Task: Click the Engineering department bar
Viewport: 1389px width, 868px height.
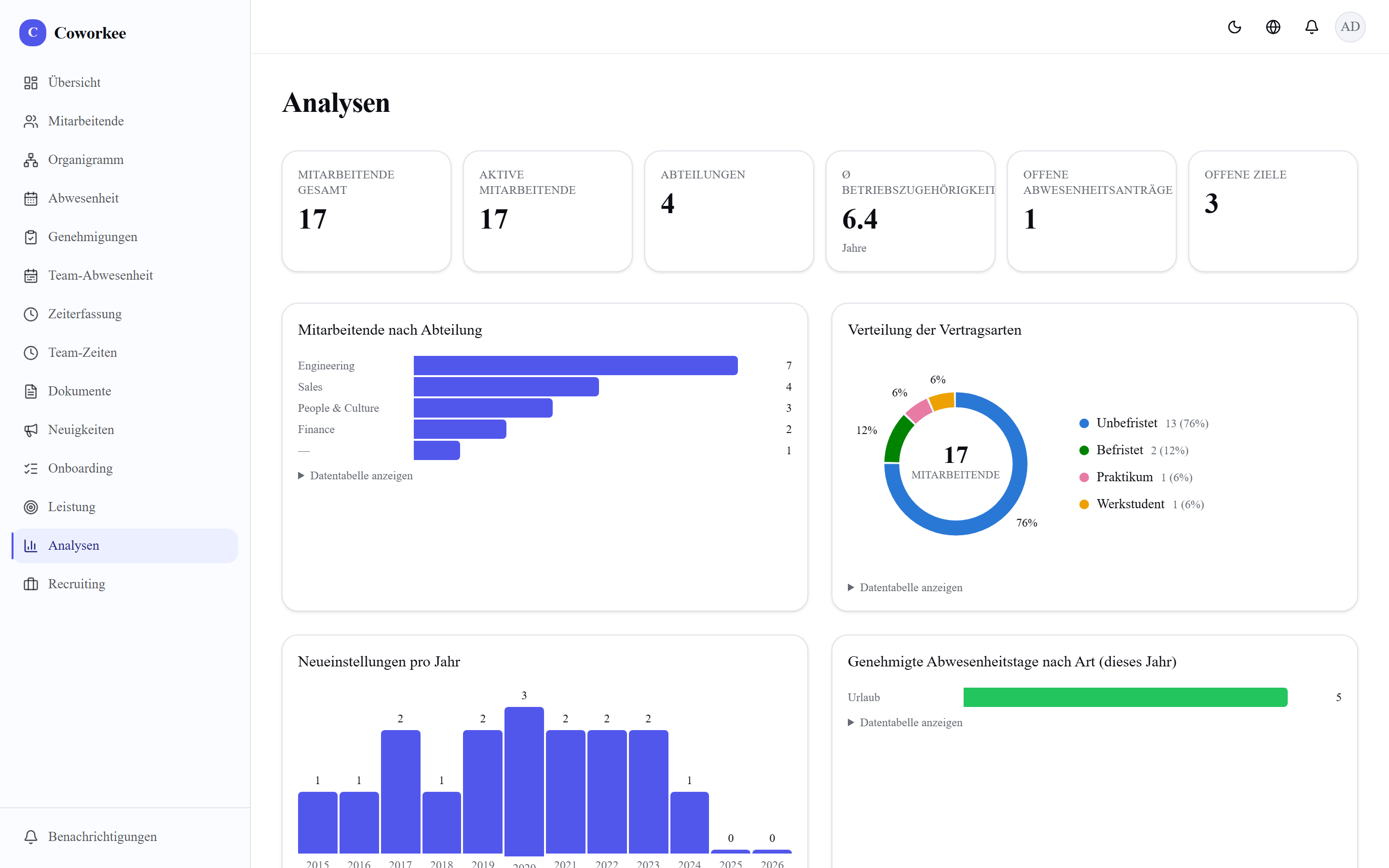Action: pos(576,366)
